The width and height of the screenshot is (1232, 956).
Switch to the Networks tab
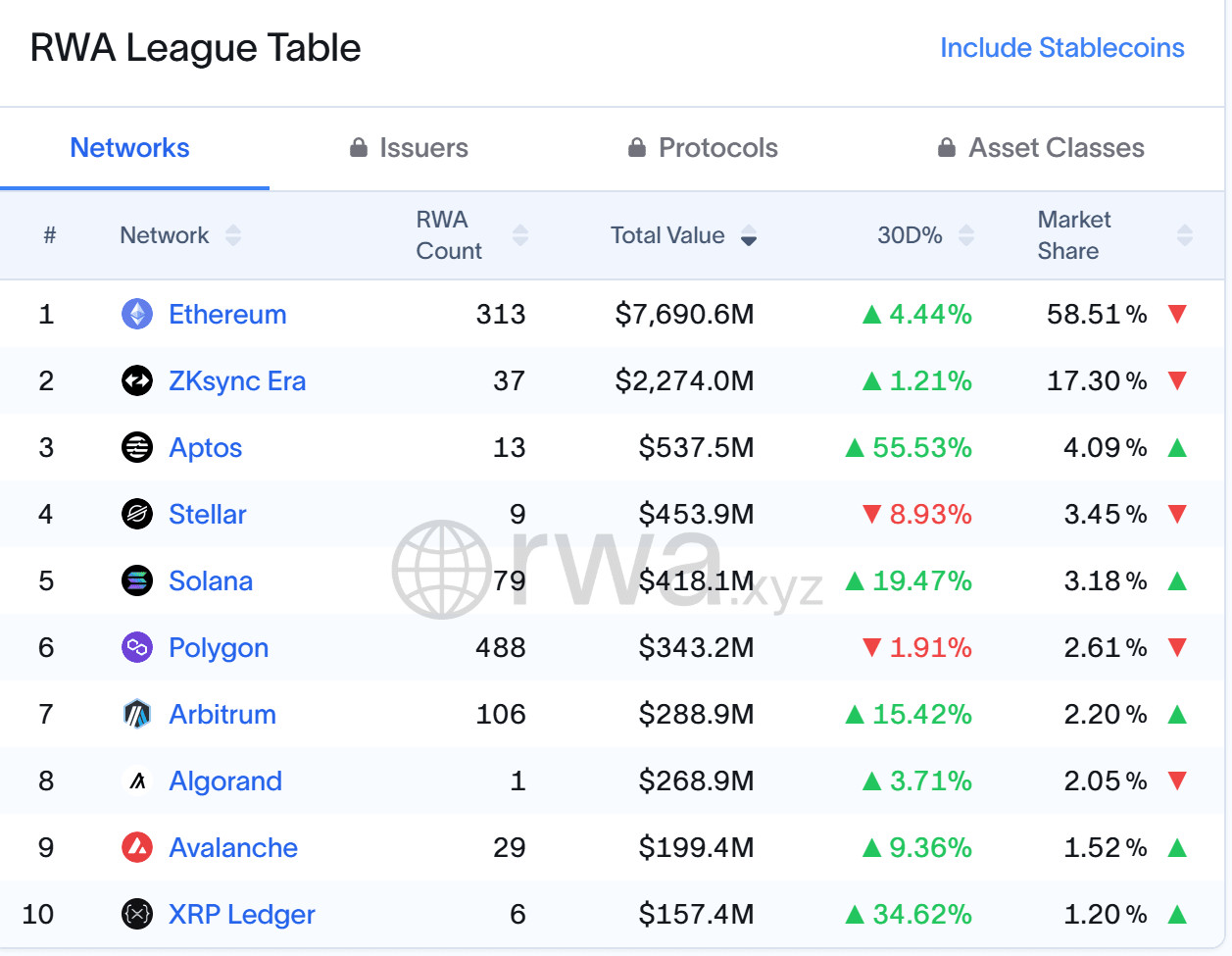130,148
